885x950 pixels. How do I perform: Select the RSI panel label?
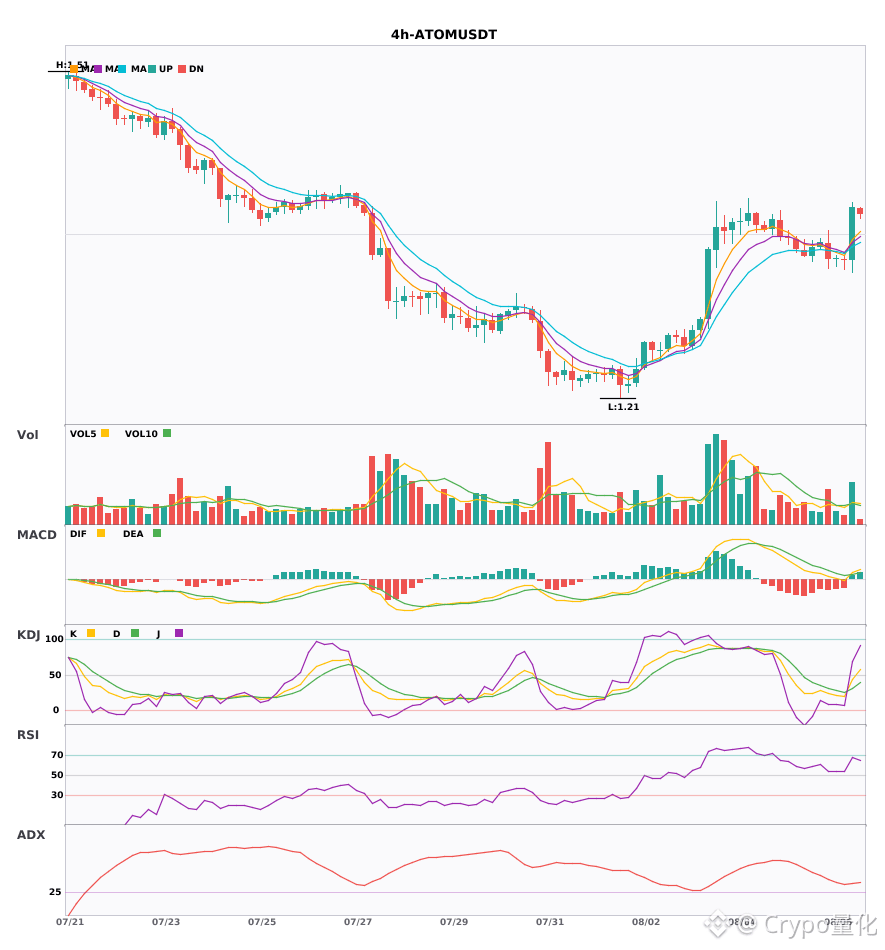[x=28, y=735]
